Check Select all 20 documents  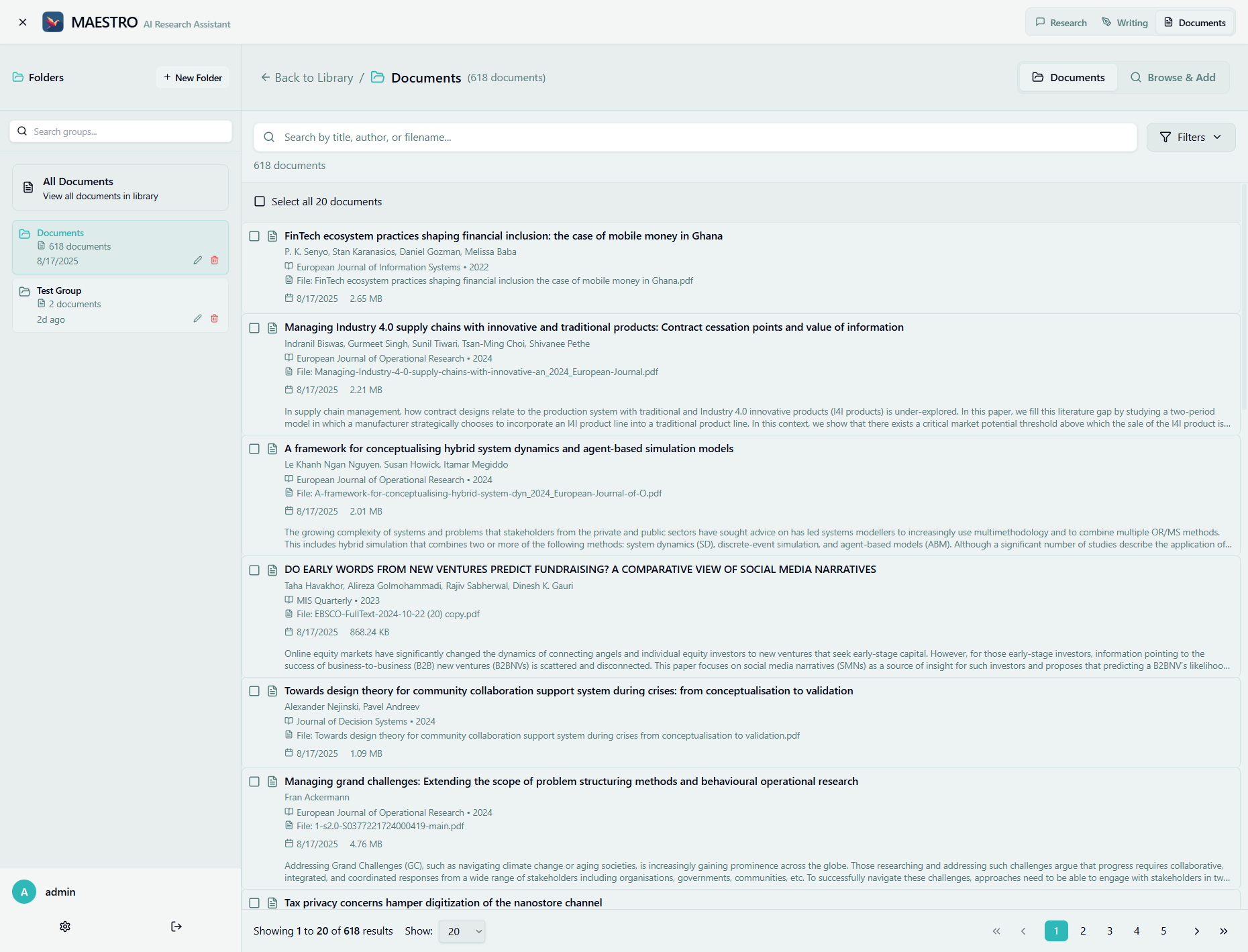260,201
